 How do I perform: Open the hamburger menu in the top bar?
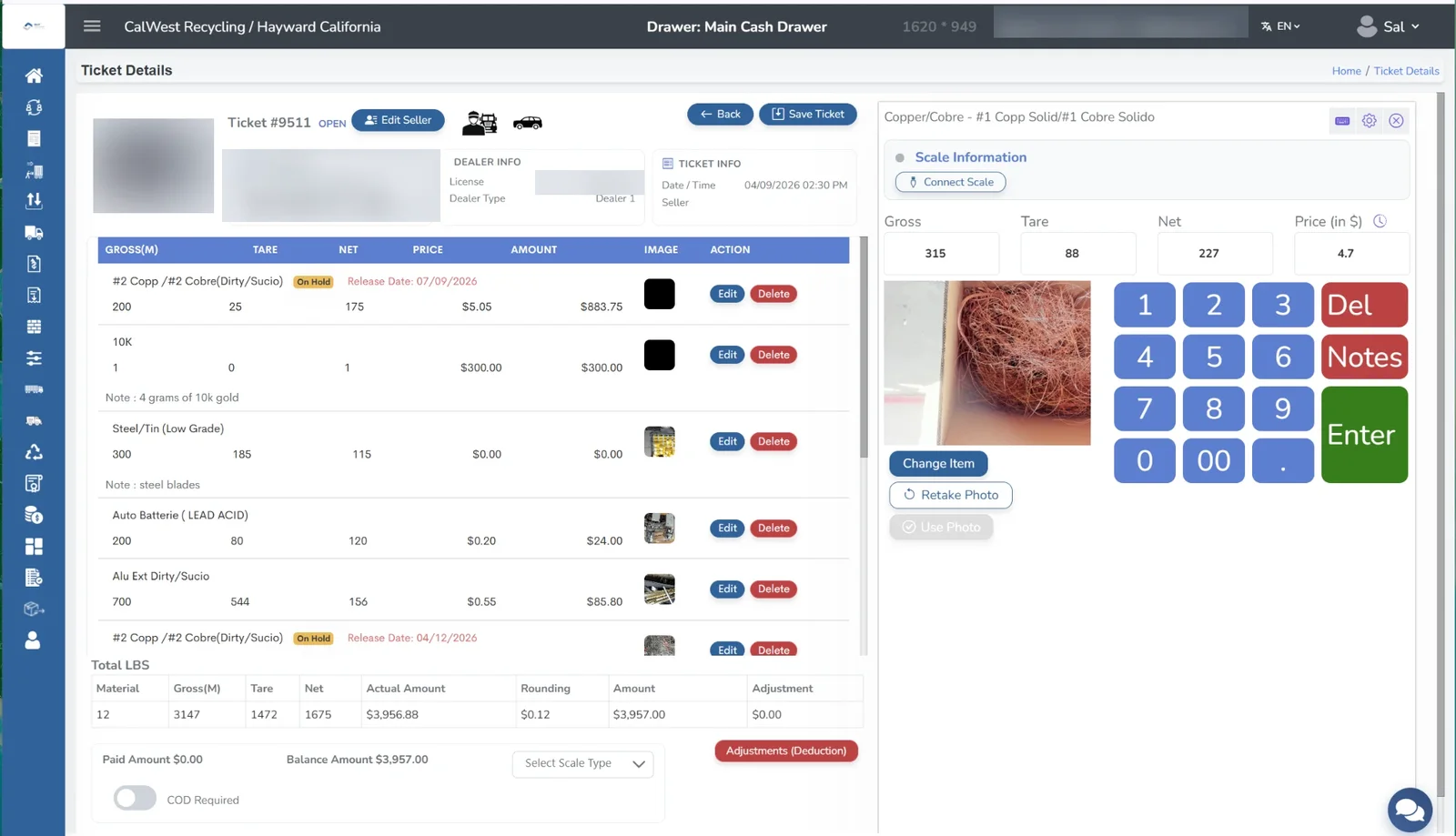point(92,26)
